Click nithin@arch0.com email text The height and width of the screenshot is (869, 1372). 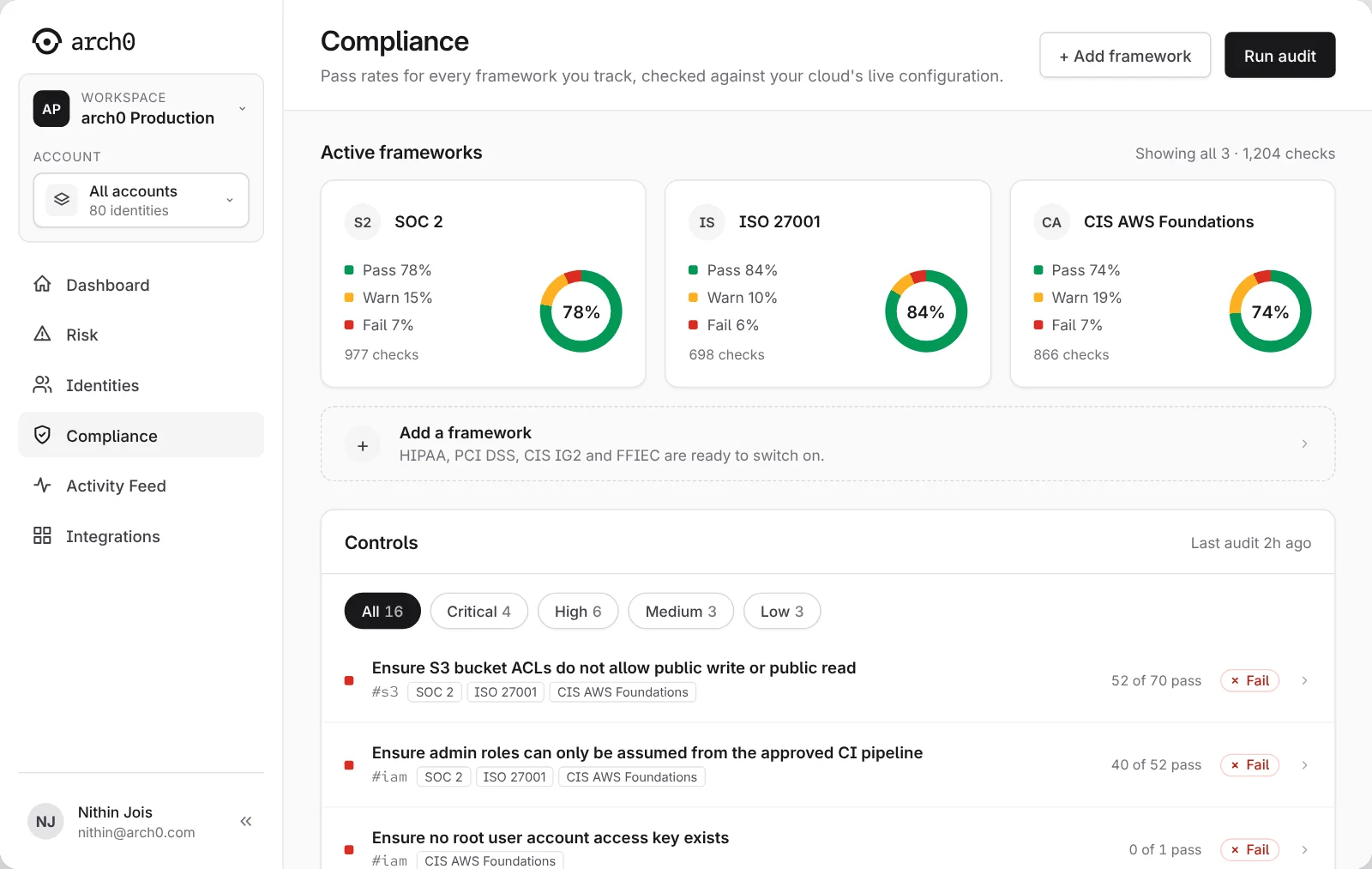point(136,832)
